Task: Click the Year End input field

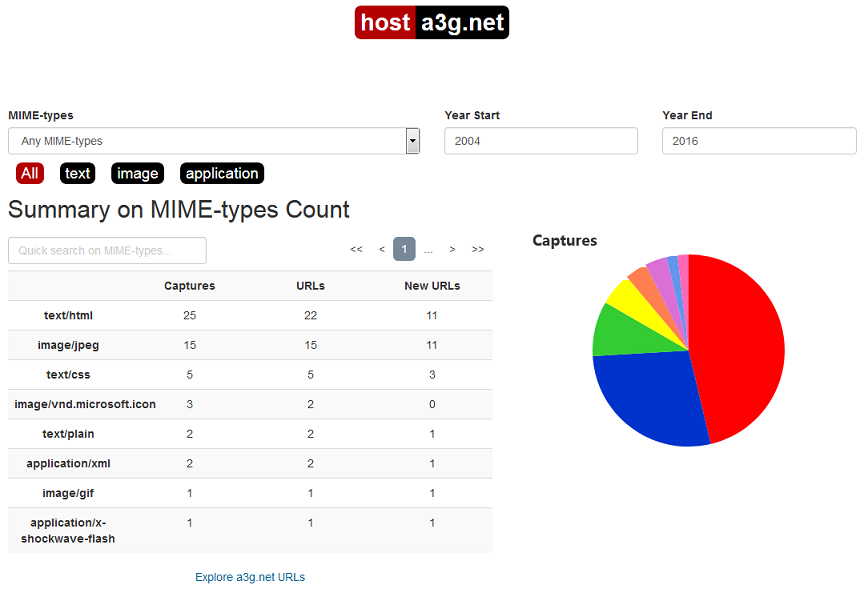Action: tap(758, 141)
